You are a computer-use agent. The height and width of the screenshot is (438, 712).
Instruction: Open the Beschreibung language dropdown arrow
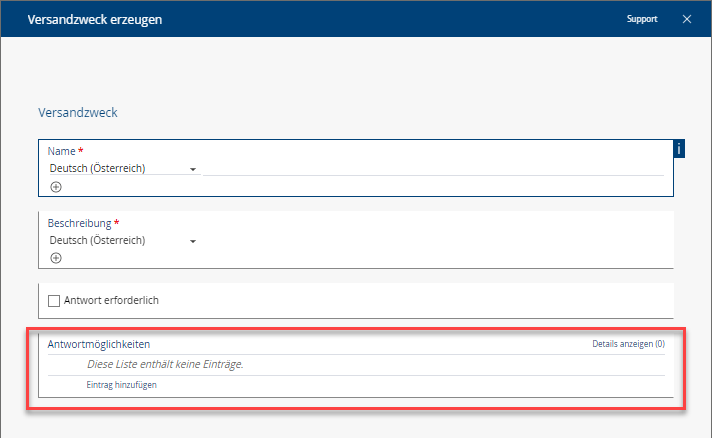pos(192,241)
